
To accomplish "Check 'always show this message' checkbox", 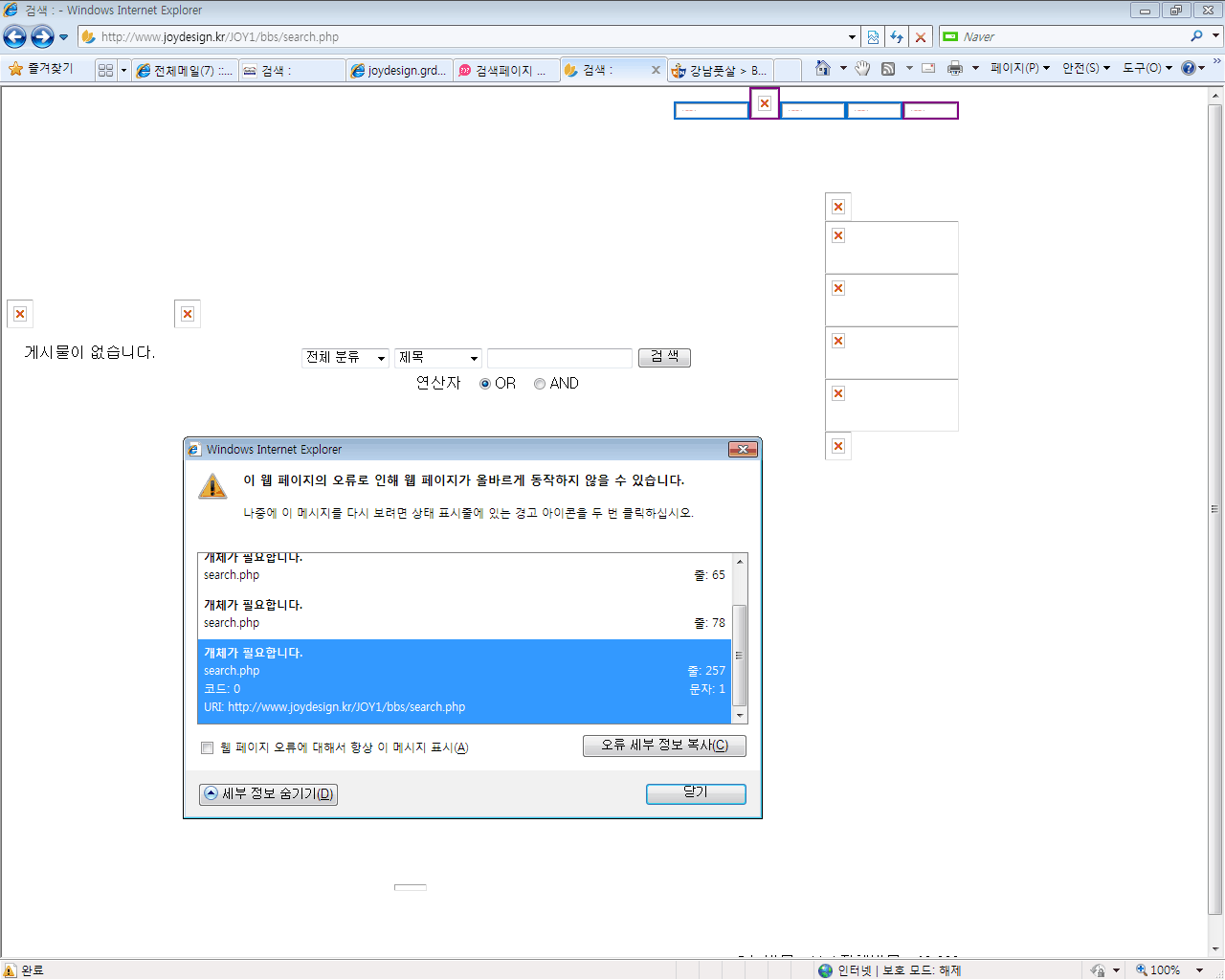I will tap(207, 747).
